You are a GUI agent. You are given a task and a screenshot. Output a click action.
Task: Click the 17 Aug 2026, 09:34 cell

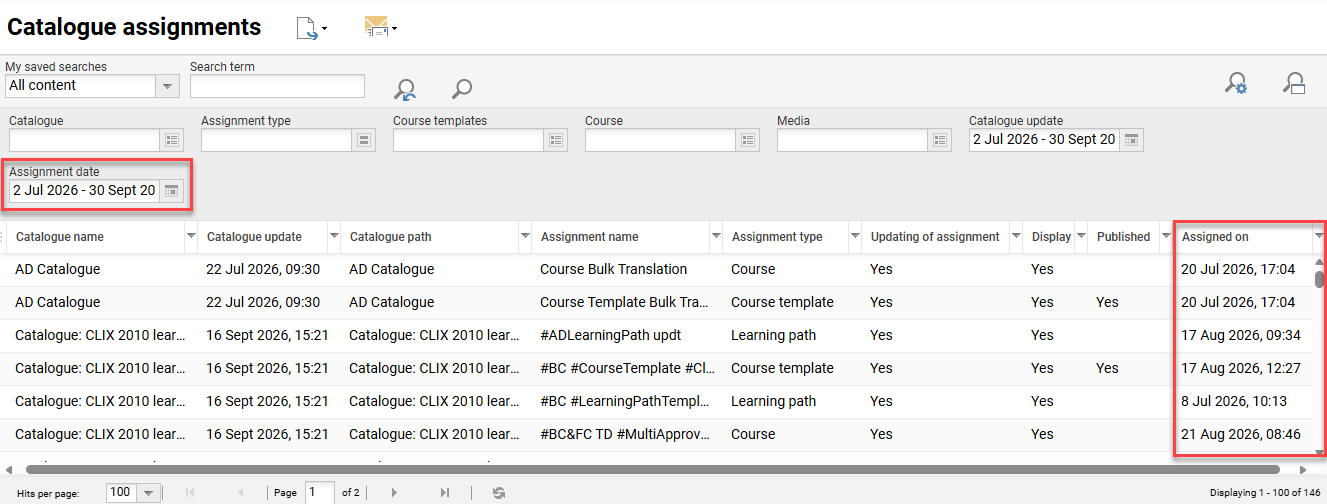[1242, 335]
